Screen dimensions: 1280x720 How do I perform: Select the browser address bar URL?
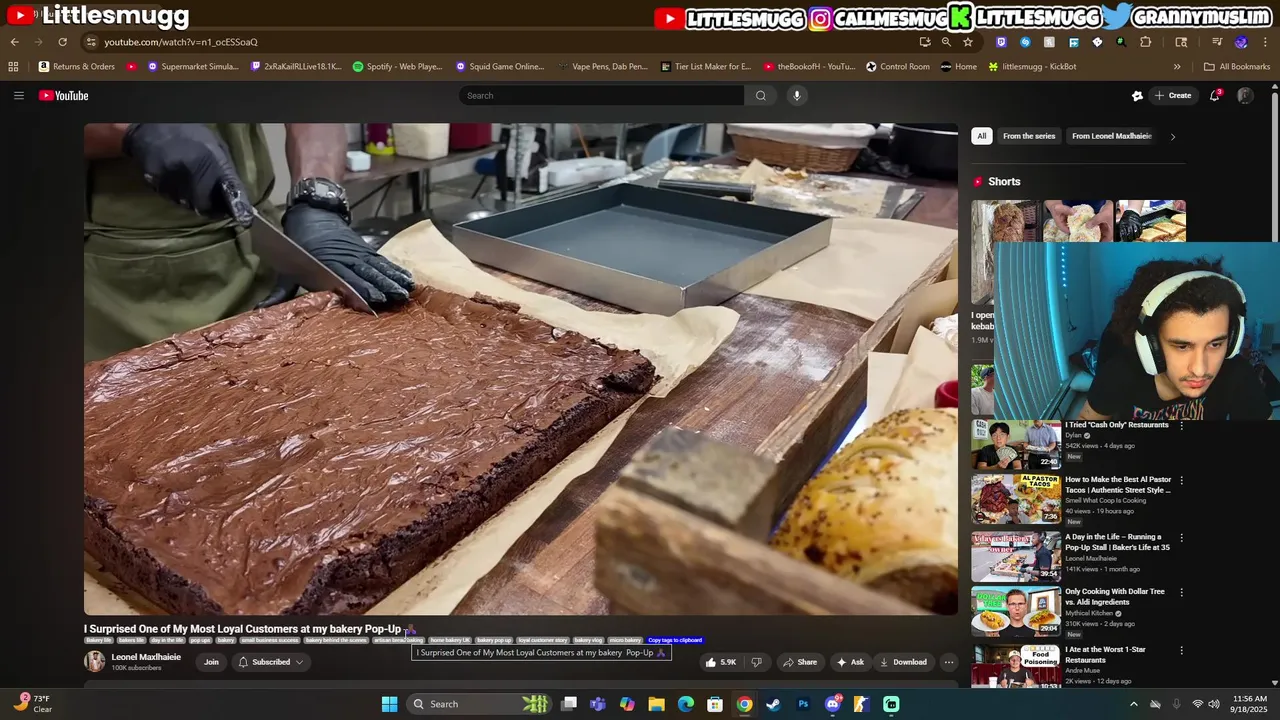[x=181, y=42]
